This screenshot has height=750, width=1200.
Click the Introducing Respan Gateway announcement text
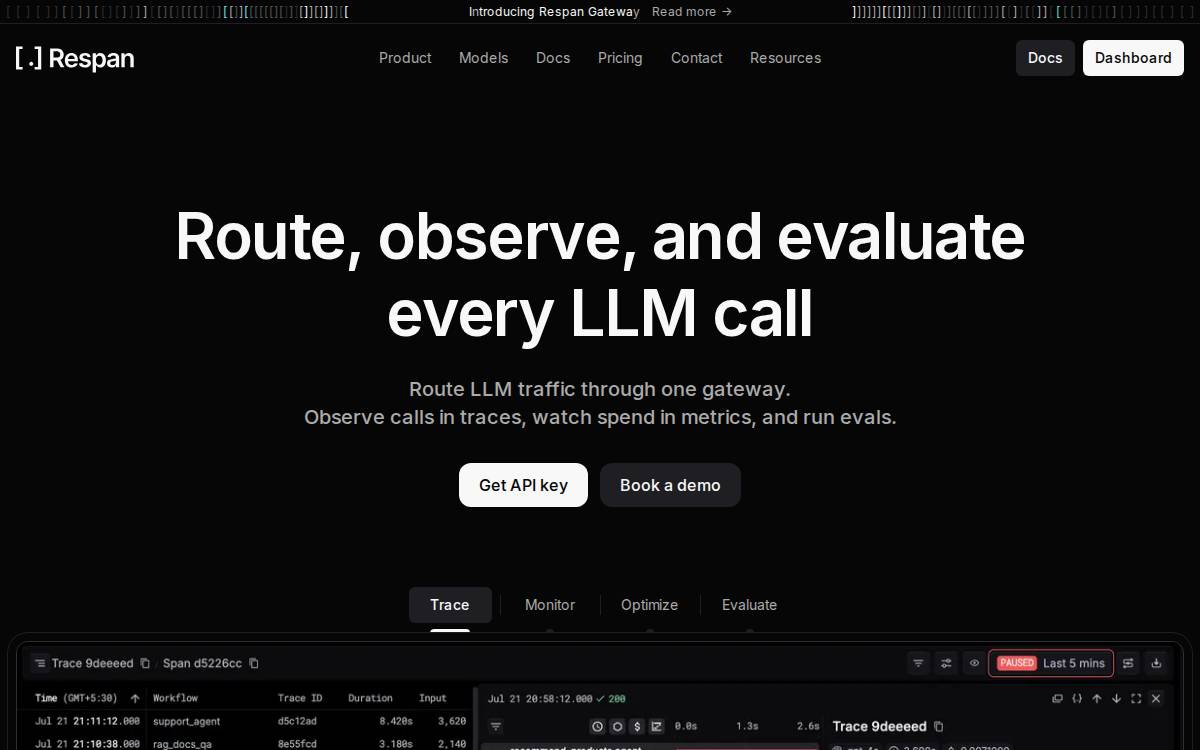tap(554, 12)
